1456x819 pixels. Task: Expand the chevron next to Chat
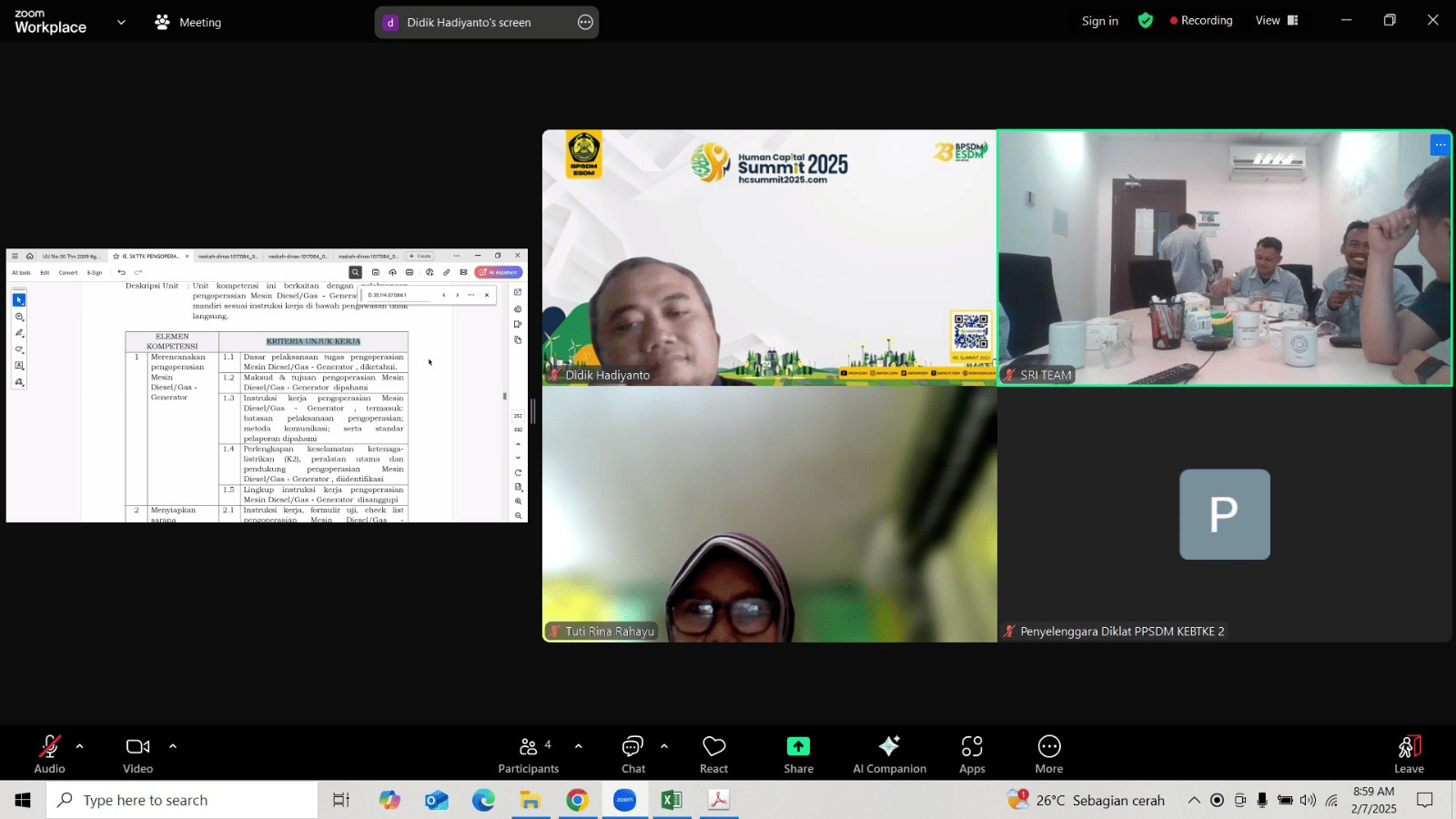point(664,746)
